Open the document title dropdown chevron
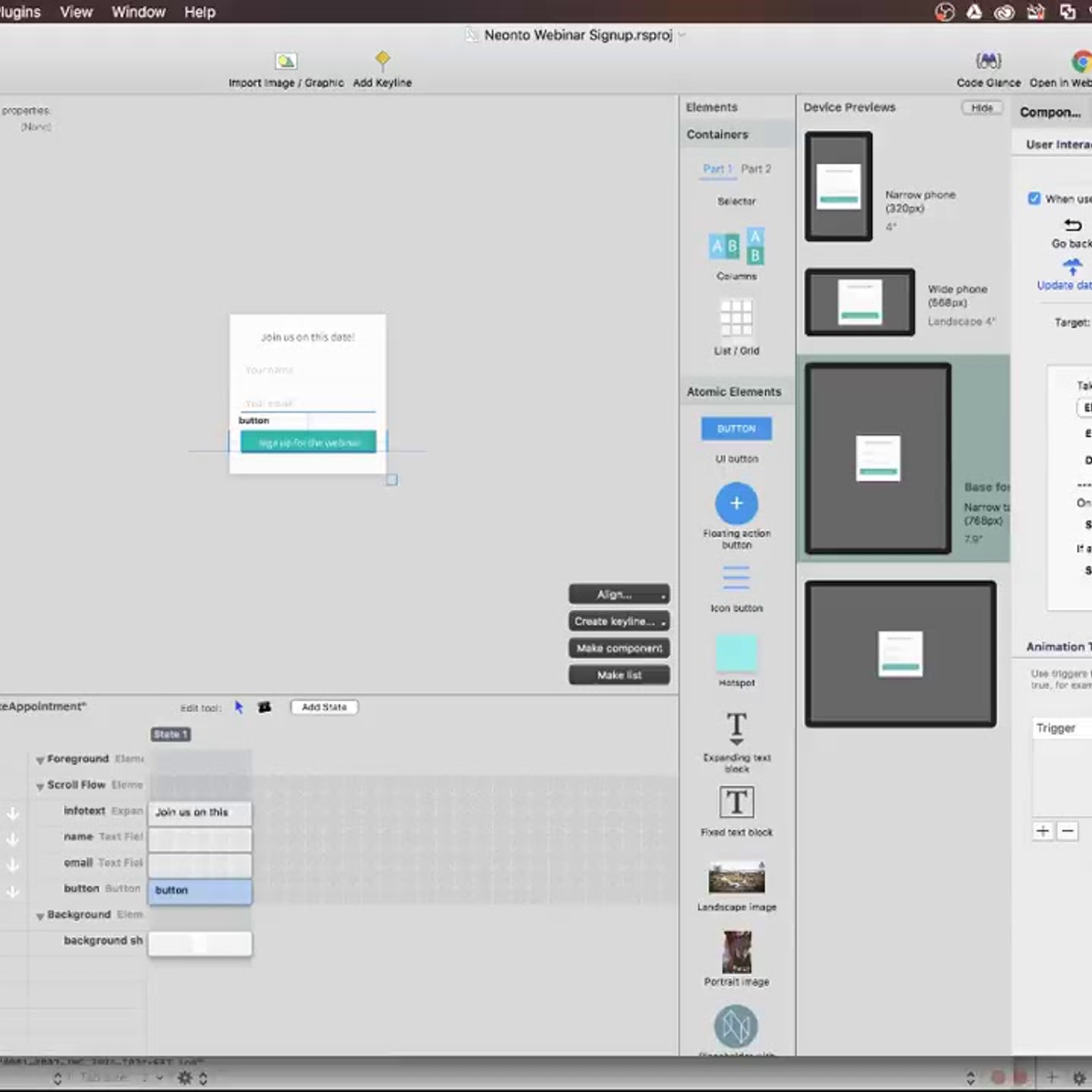The image size is (1092, 1092). pyautogui.click(x=681, y=35)
